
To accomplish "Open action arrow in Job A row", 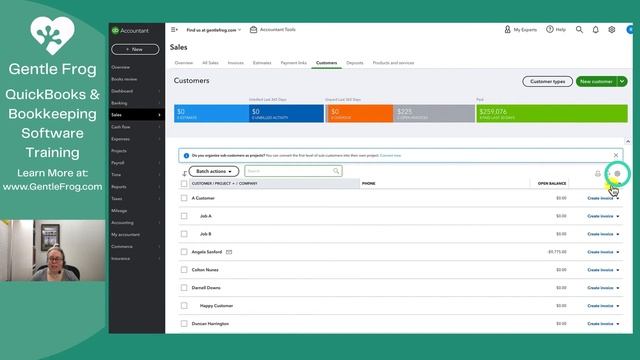I will click(618, 216).
